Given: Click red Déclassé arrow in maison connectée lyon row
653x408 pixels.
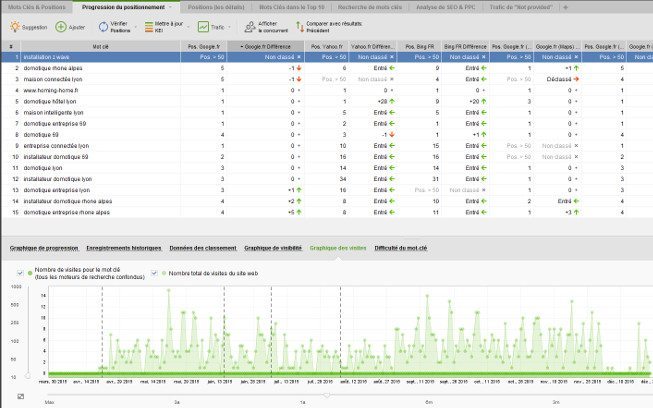Looking at the screenshot, I should point(576,79).
